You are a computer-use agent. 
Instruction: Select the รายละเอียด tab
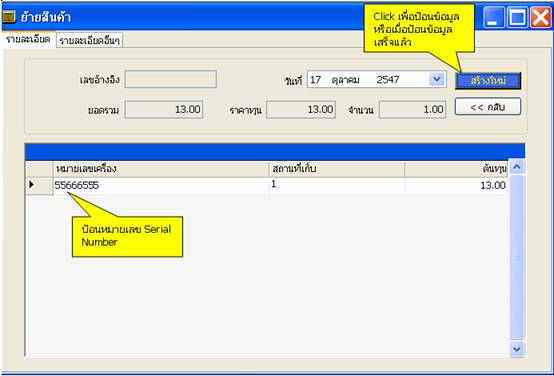[x=28, y=39]
